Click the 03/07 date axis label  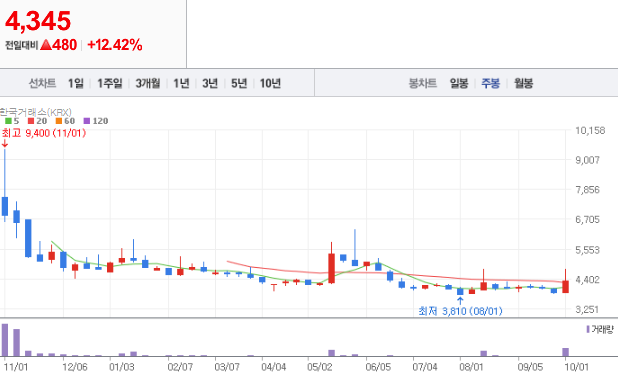tap(227, 367)
